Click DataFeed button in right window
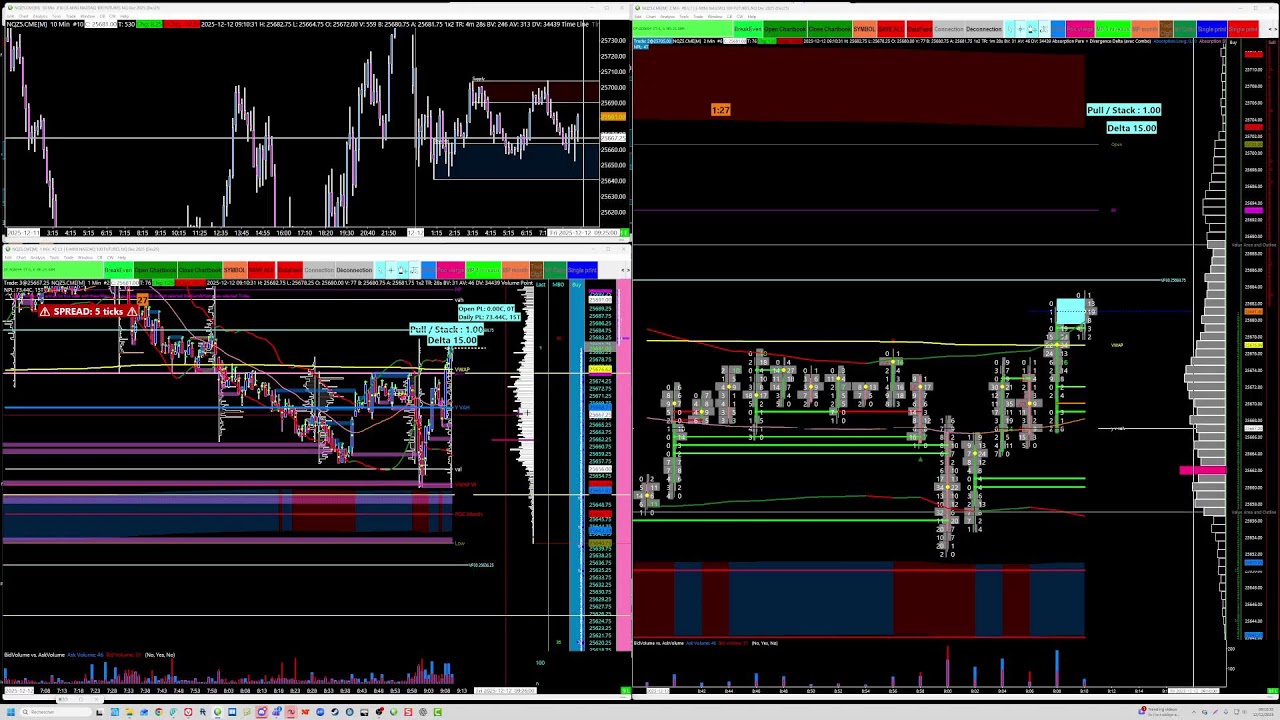Screen dimensions: 1280x720 [x=920, y=29]
